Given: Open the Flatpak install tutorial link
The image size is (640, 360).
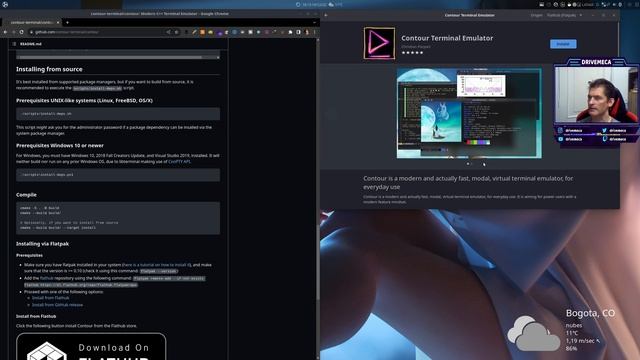Looking at the screenshot, I should click(x=156, y=265).
